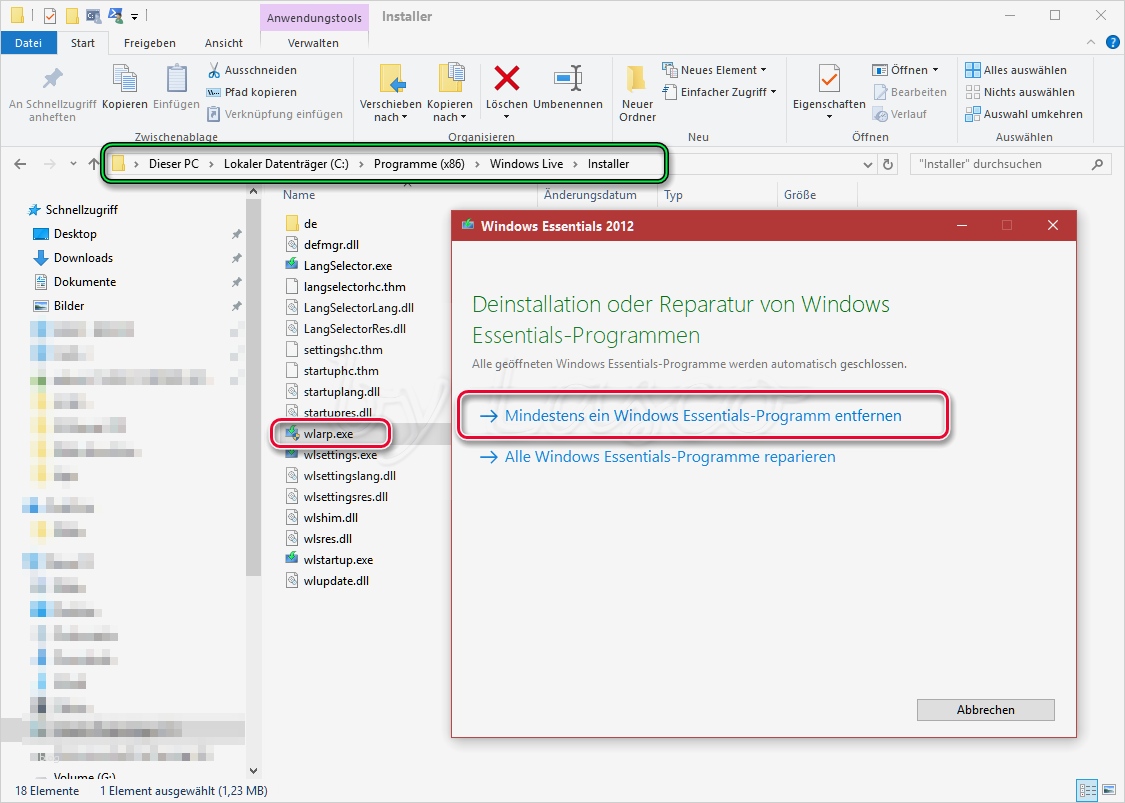
Task: Sort by the Name column header
Action: coord(298,194)
